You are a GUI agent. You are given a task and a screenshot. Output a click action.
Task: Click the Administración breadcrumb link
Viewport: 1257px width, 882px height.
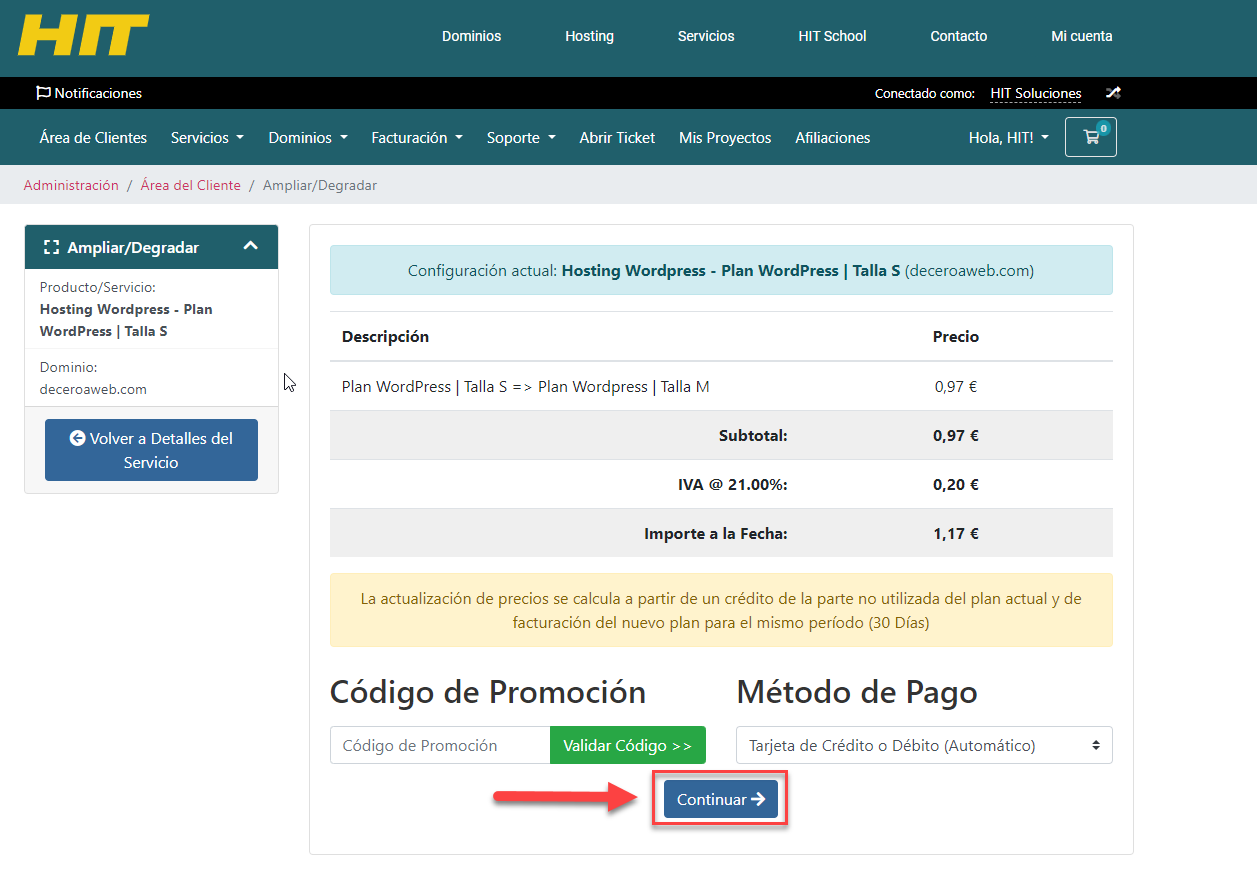pyautogui.click(x=71, y=185)
